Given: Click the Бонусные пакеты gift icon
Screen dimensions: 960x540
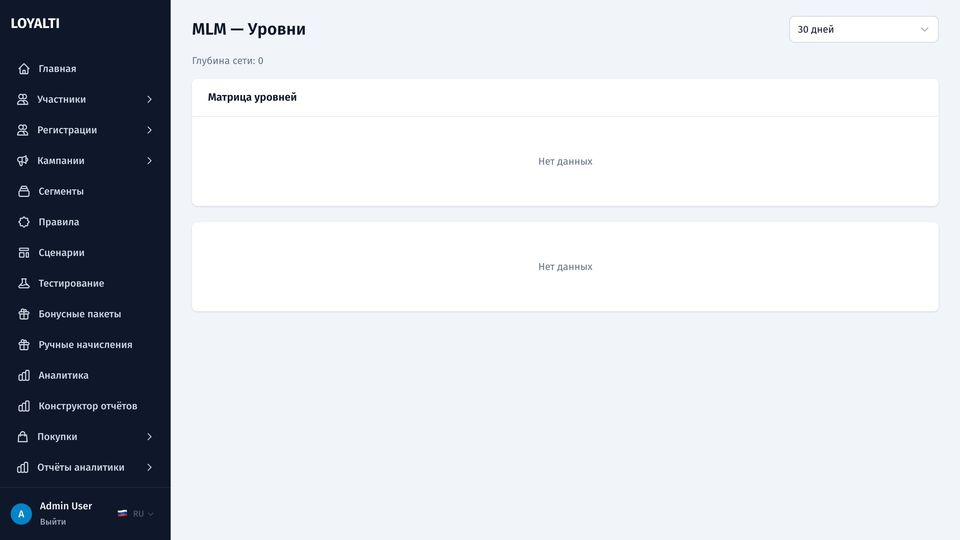Looking at the screenshot, I should point(24,313).
